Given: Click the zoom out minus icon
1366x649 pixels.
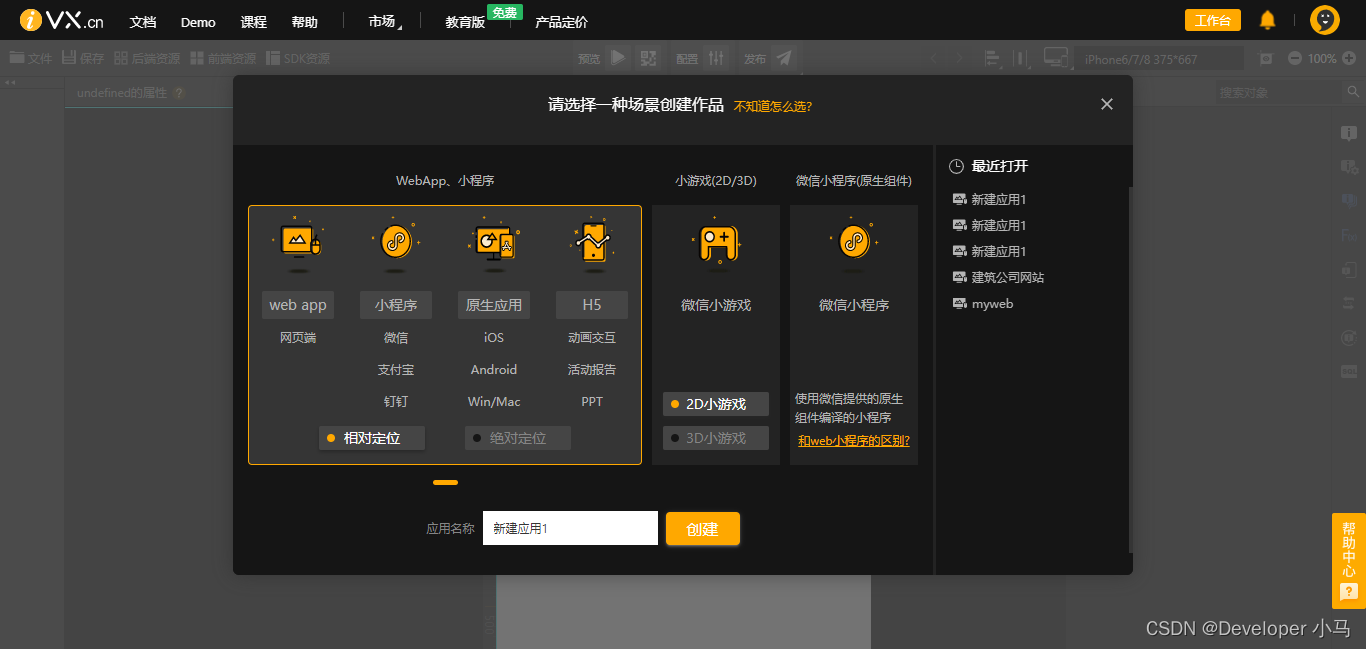Looking at the screenshot, I should (1295, 58).
